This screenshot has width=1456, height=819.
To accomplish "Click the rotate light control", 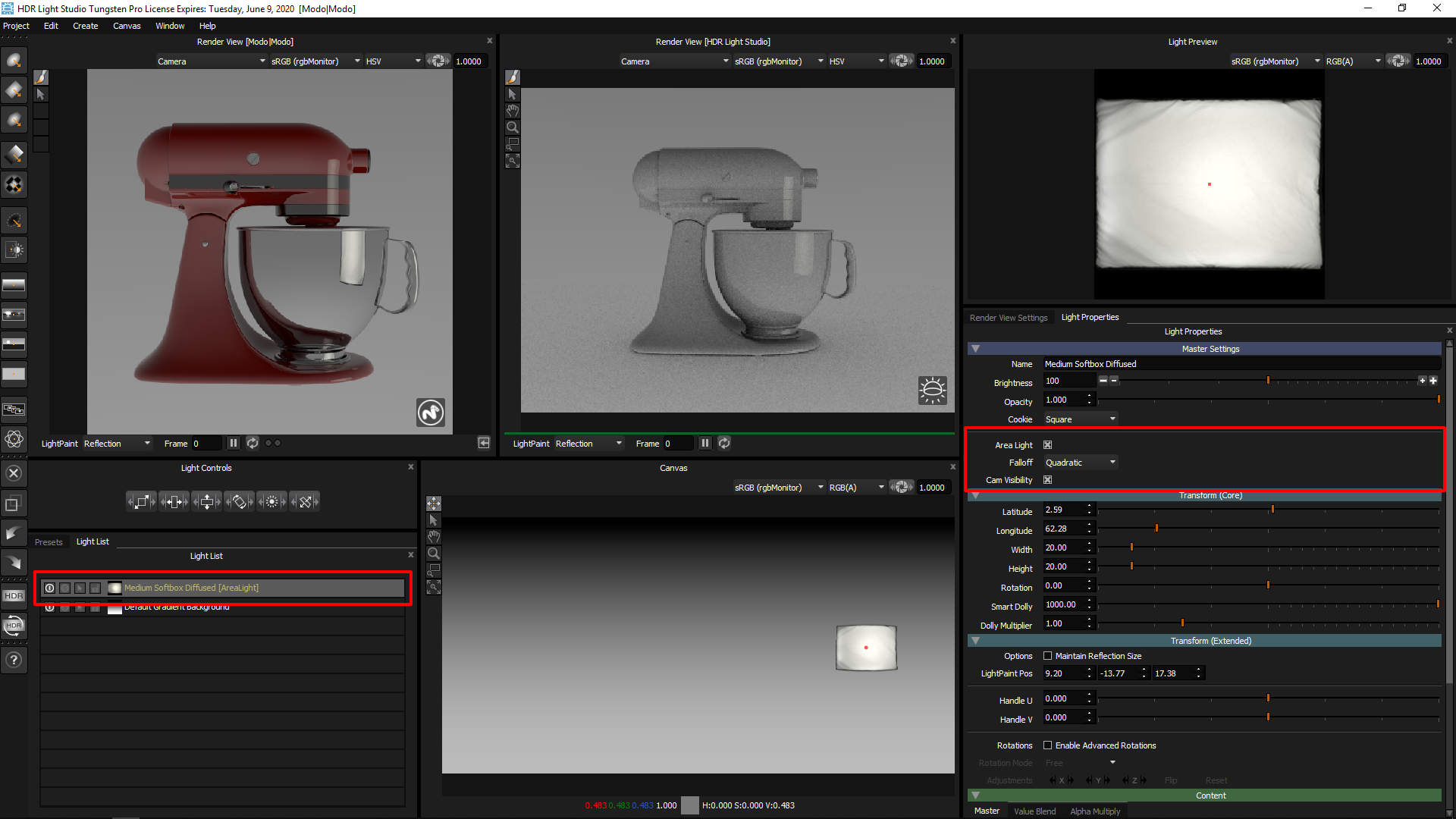I will [x=240, y=501].
